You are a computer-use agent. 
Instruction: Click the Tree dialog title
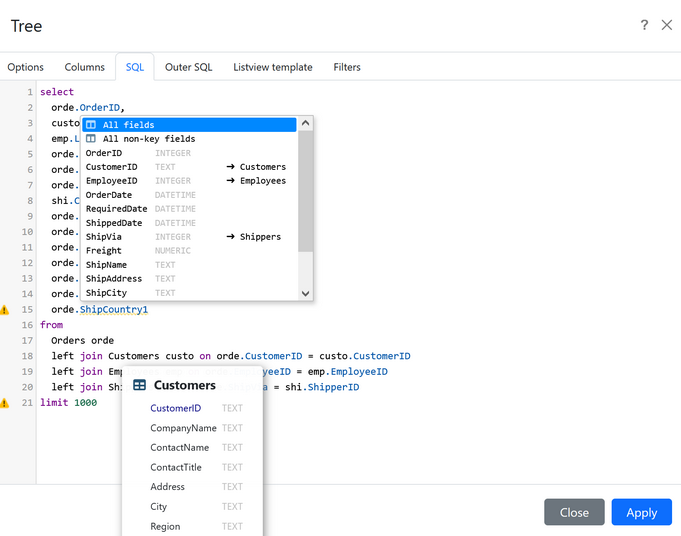click(x=26, y=26)
